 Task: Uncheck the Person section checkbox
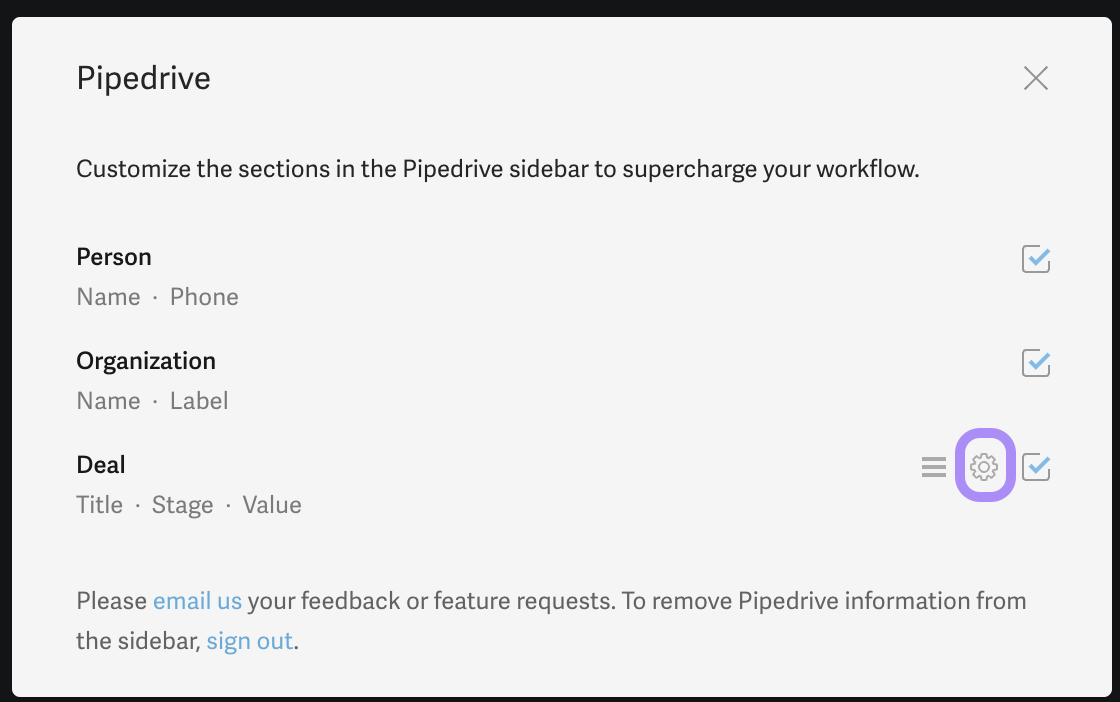(x=1035, y=260)
